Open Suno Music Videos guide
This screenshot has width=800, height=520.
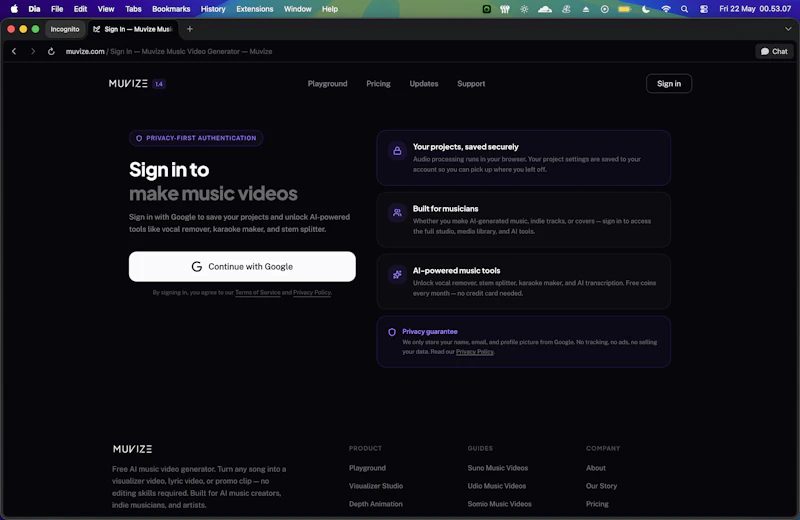coord(497,467)
